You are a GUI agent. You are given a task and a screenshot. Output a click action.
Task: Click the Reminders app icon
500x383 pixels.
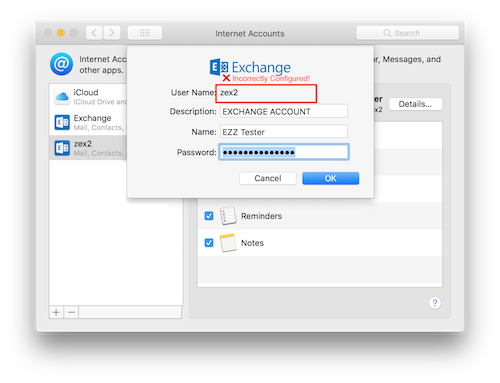click(228, 216)
